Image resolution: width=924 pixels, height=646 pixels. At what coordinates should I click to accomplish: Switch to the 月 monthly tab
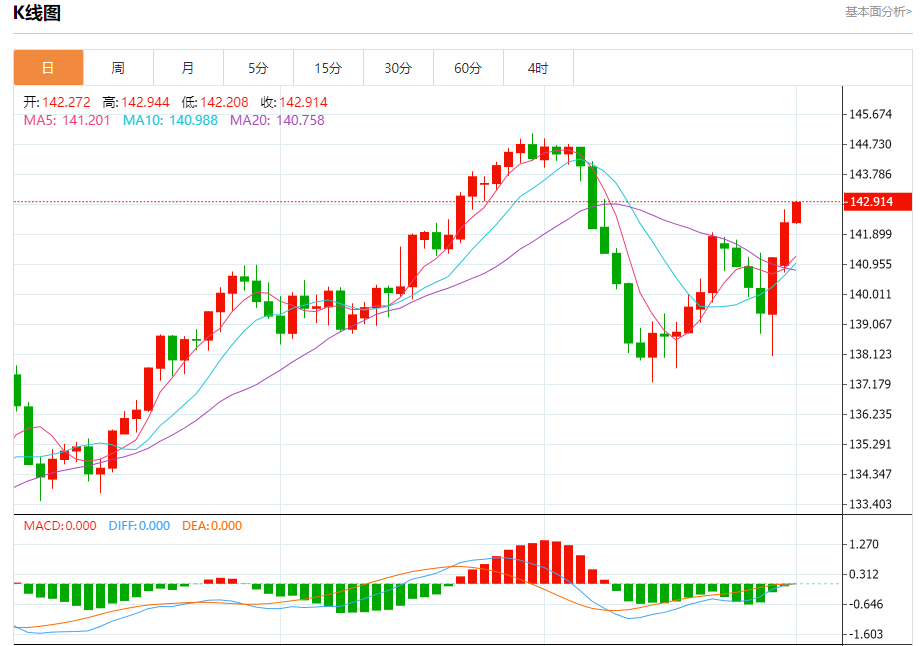188,68
